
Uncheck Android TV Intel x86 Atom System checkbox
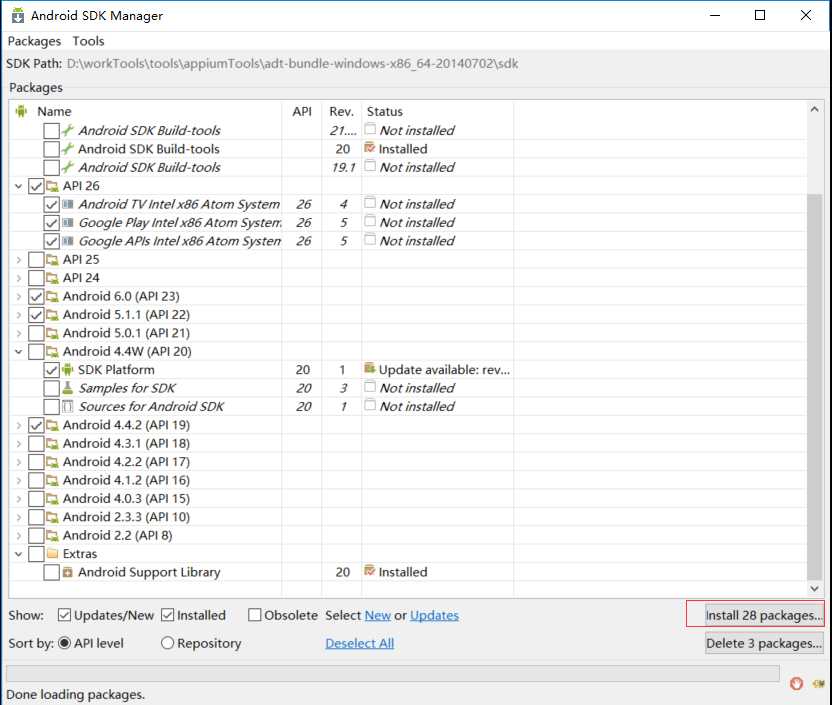(51, 204)
